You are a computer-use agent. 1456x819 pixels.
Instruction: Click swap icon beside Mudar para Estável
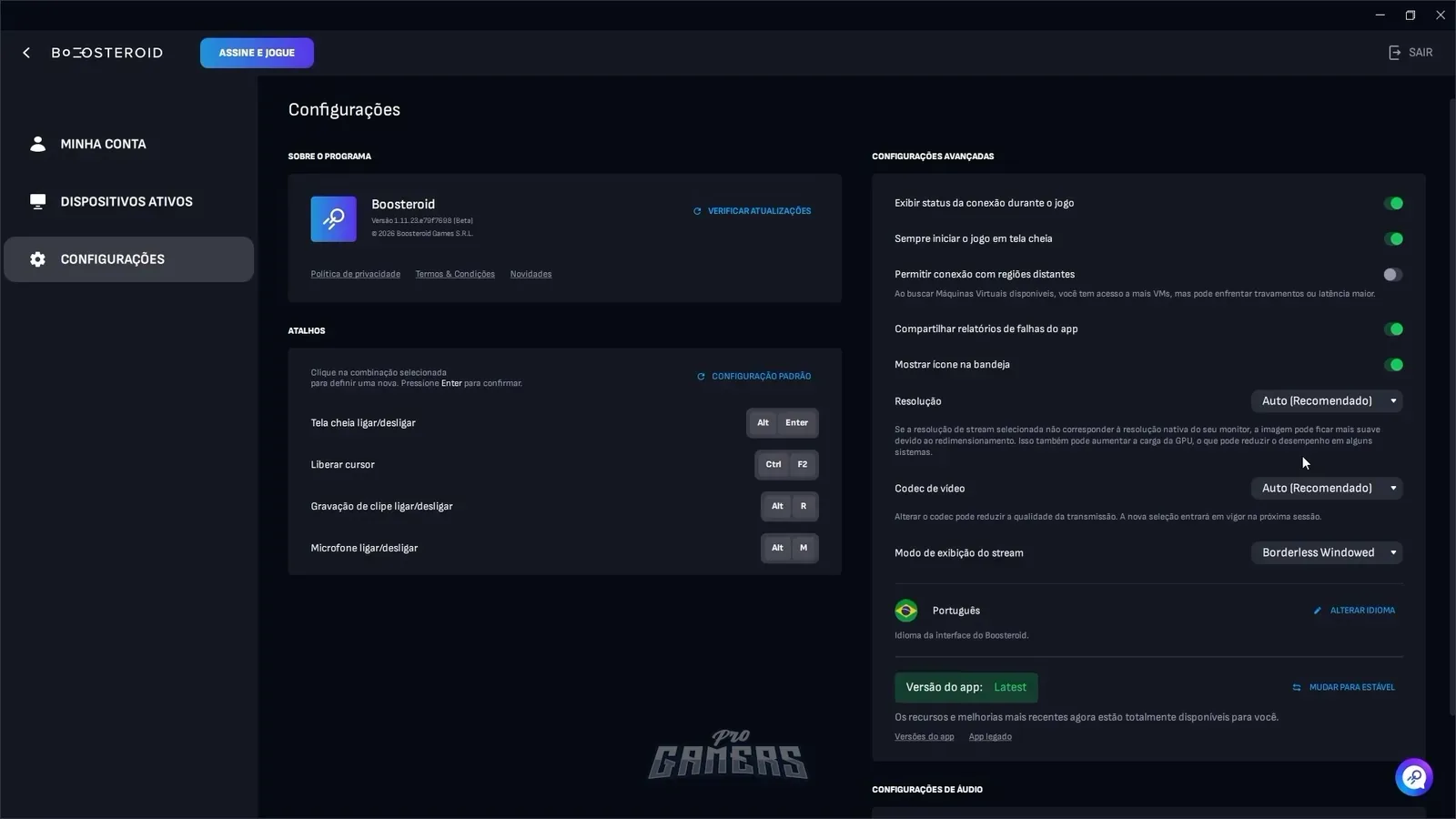1297,688
